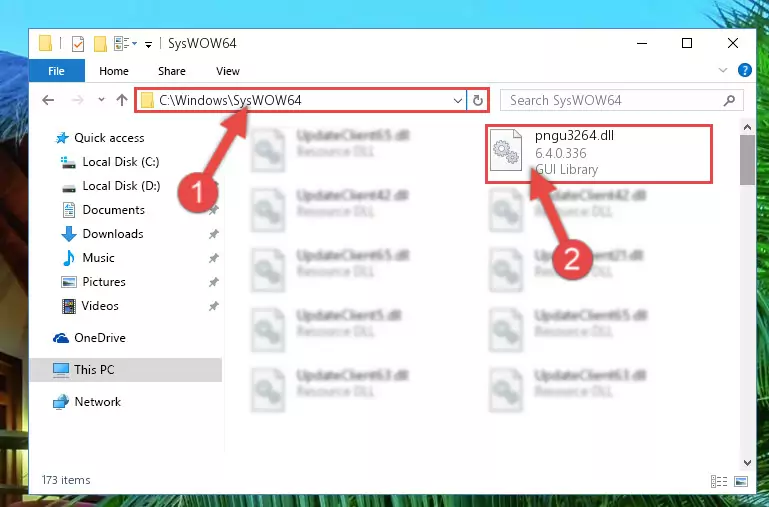769x507 pixels.
Task: Switch to the Share ribbon tab
Action: coord(172,71)
